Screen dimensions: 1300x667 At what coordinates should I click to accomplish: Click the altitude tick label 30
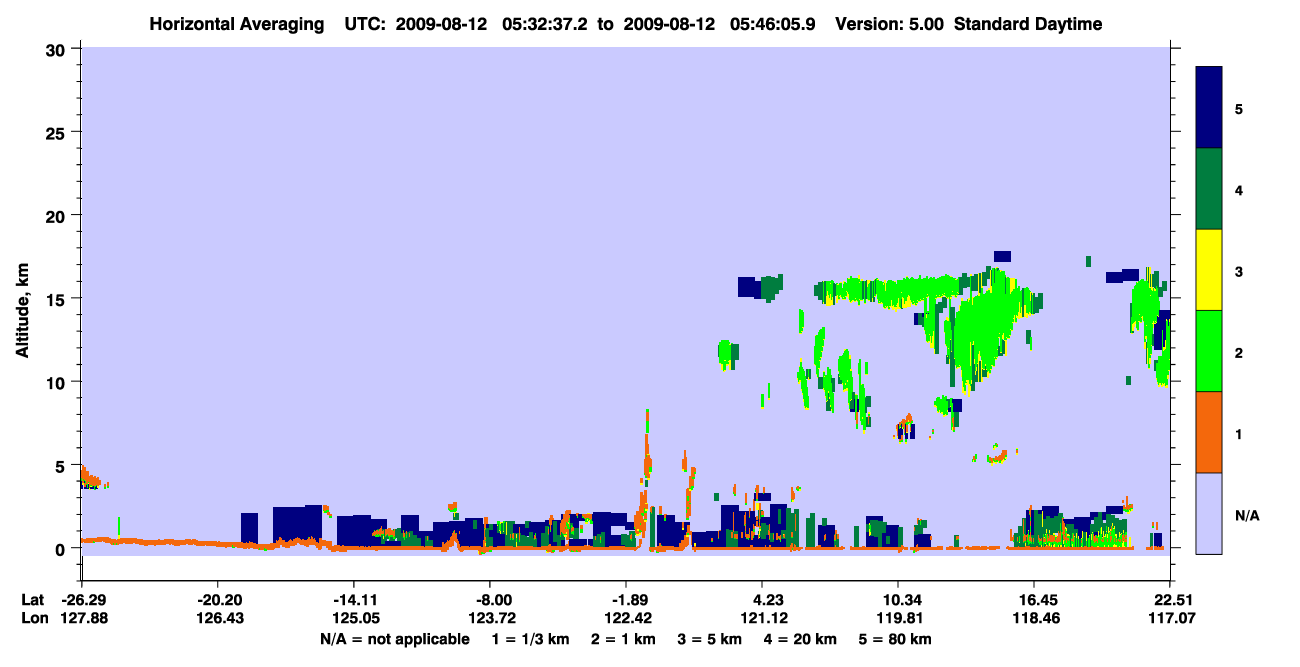57,49
